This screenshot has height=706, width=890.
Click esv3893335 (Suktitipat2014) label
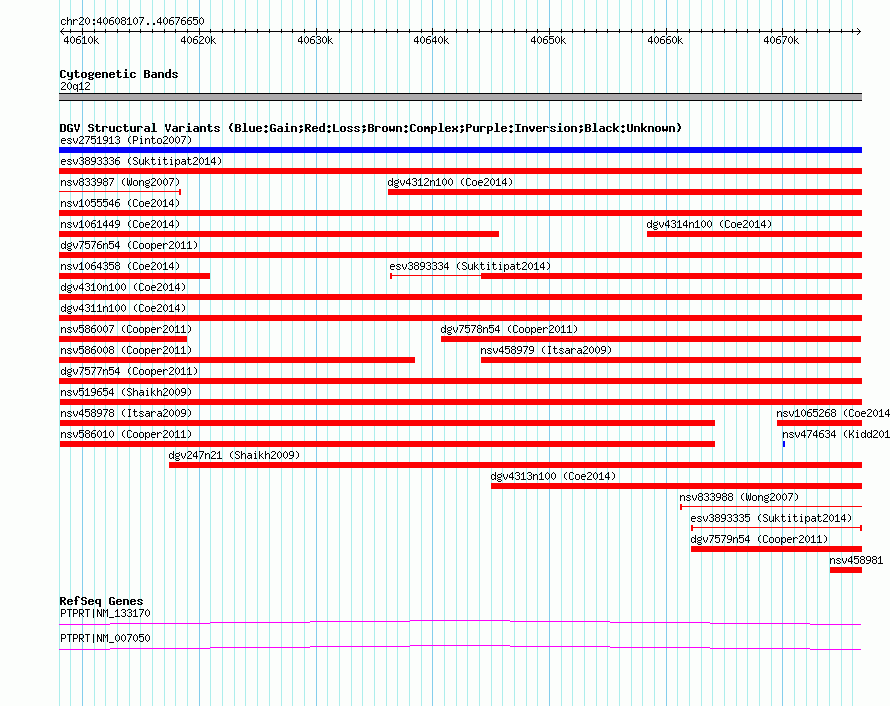point(771,518)
